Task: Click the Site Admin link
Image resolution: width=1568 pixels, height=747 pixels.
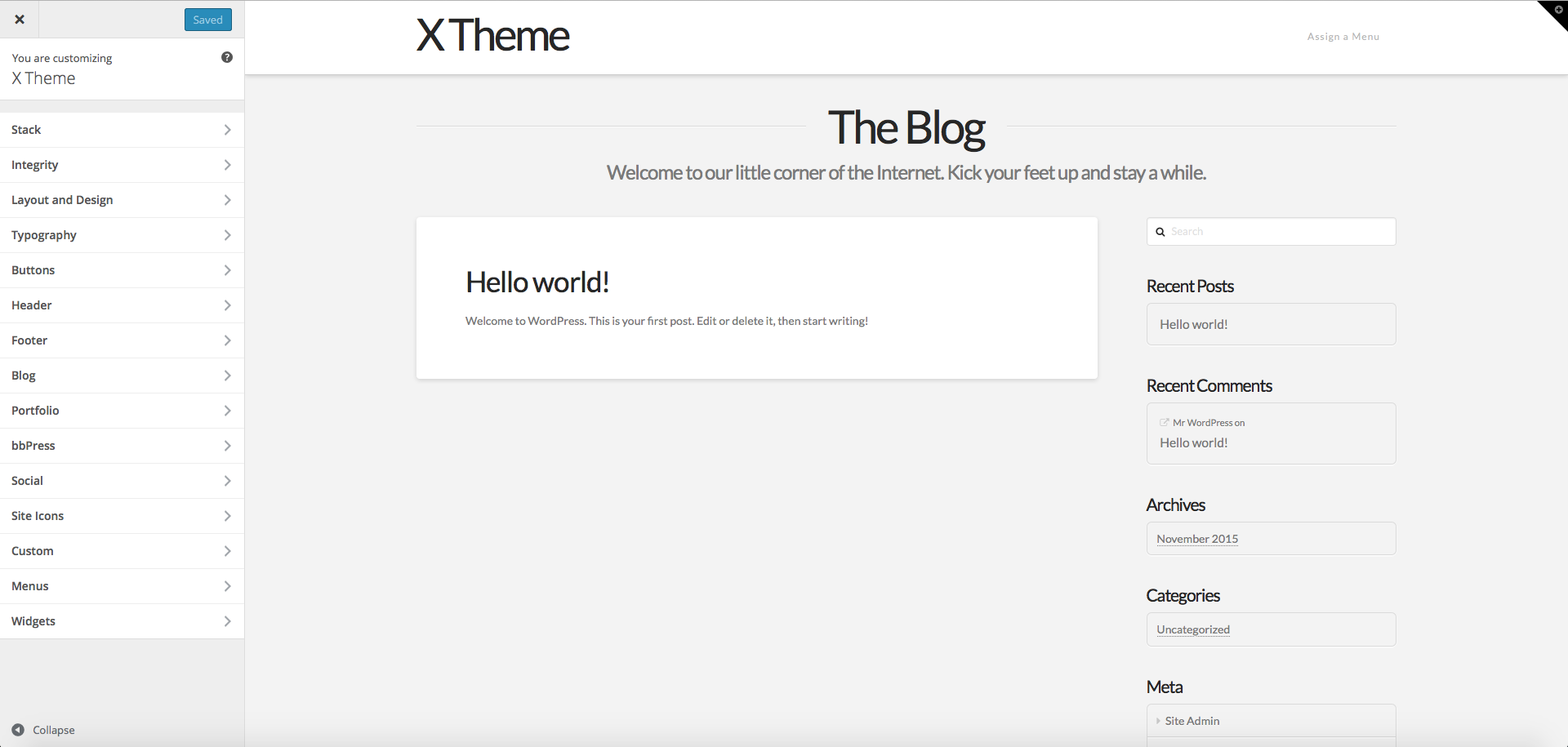Action: click(1192, 721)
